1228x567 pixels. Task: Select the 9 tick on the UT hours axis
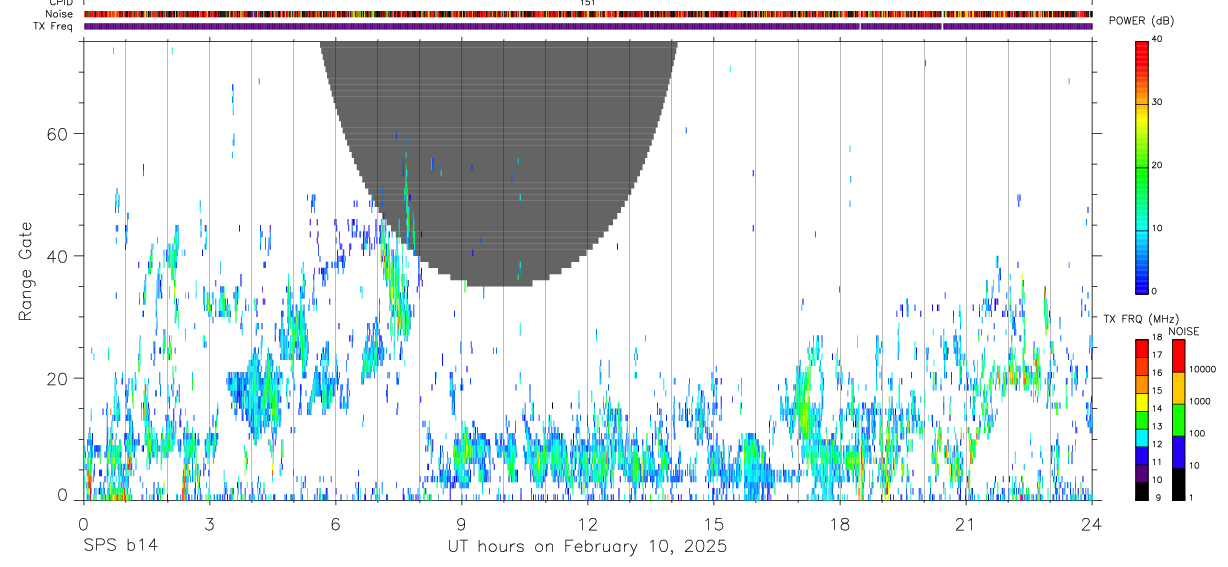pos(461,524)
